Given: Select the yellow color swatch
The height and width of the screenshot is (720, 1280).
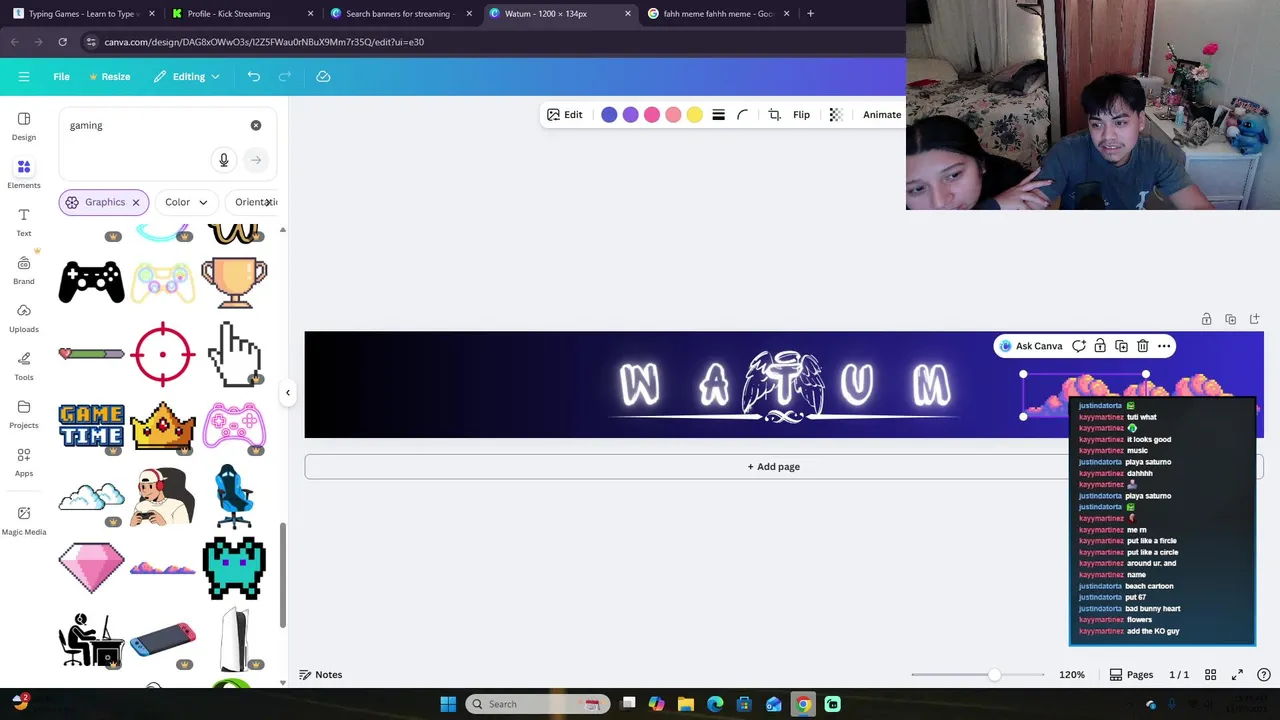Looking at the screenshot, I should 694,115.
